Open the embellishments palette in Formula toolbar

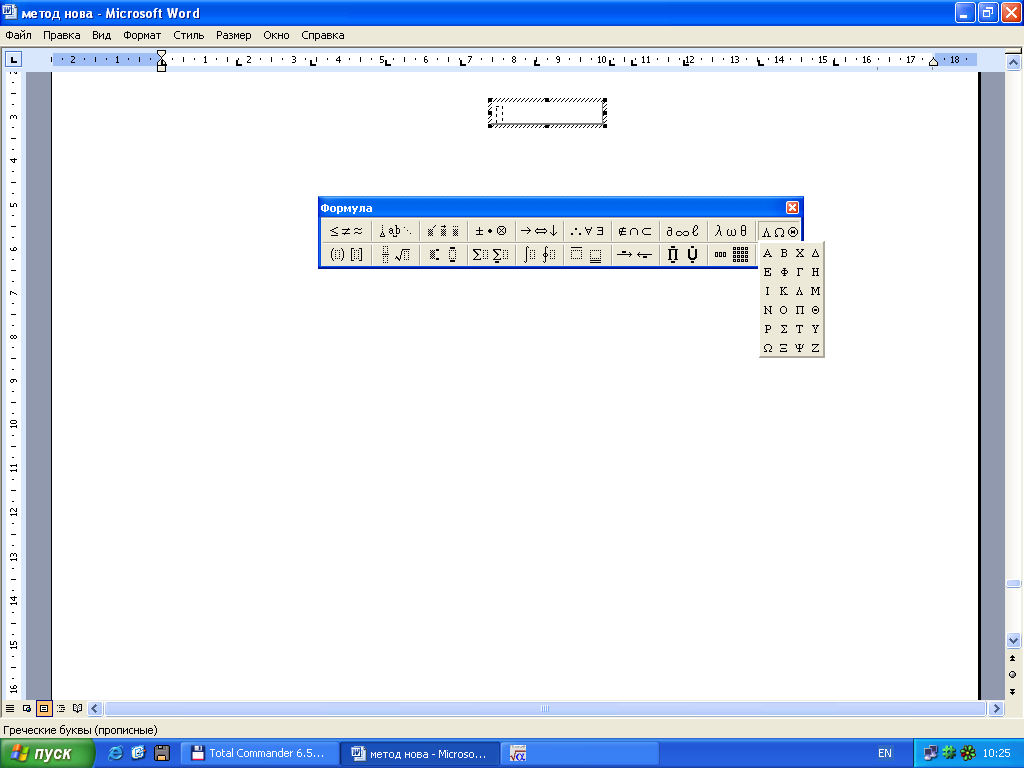coord(443,231)
